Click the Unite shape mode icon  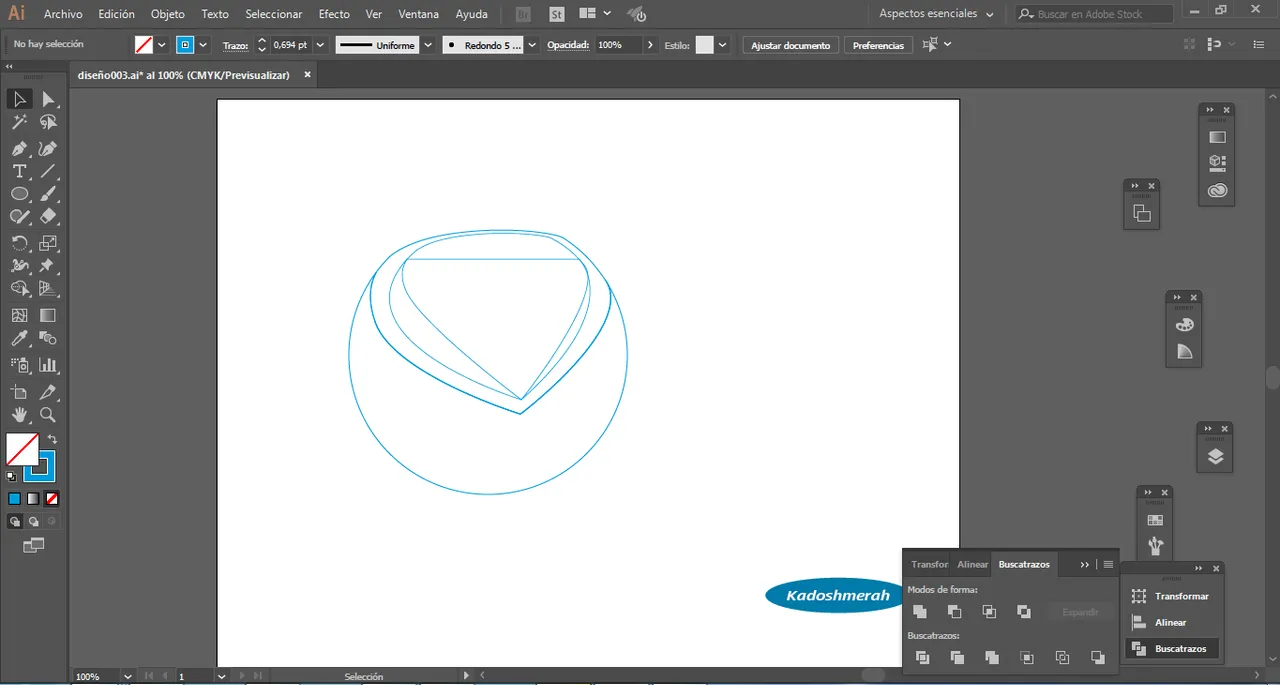pyautogui.click(x=920, y=612)
